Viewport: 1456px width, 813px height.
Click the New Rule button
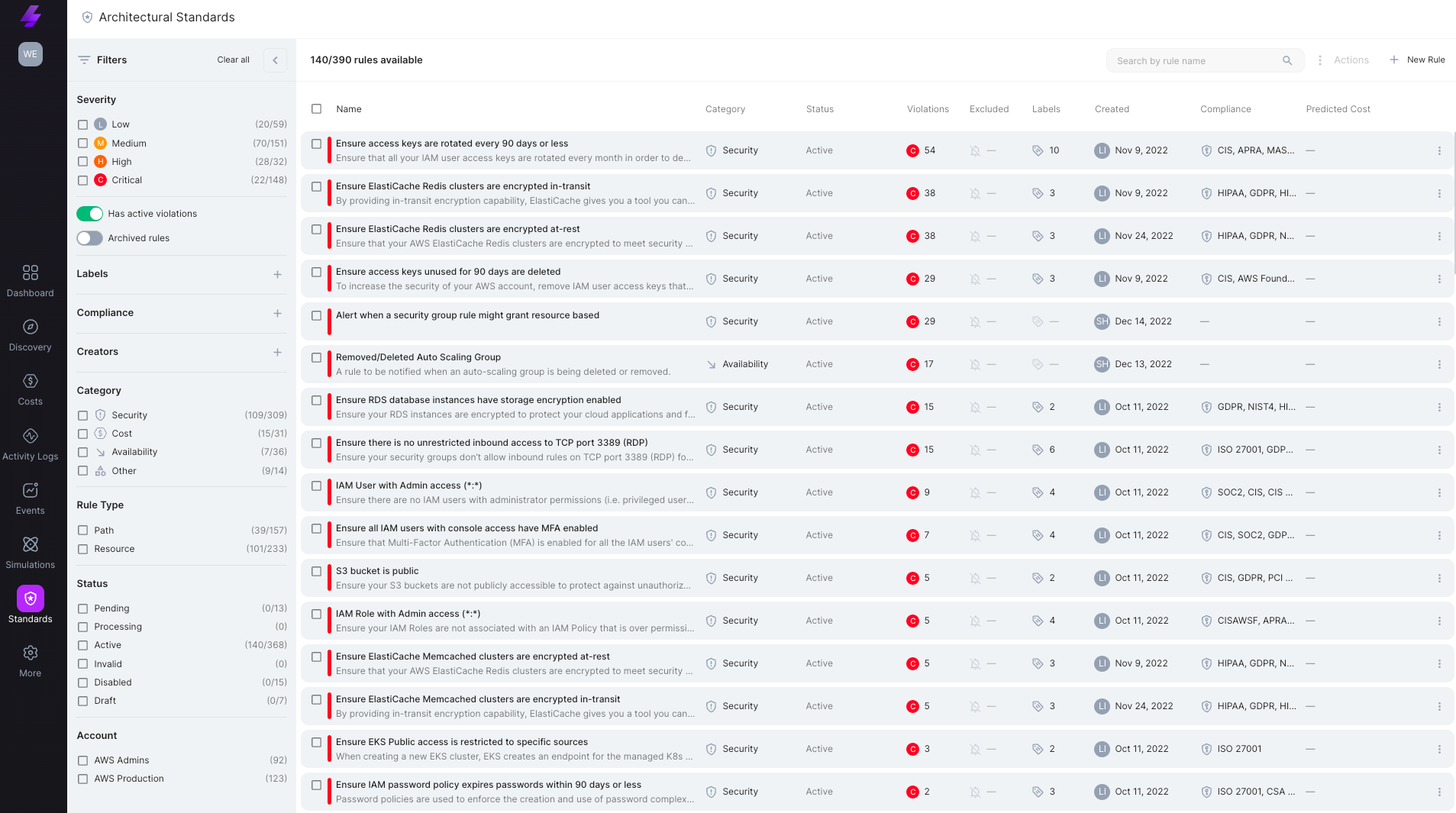coord(1417,60)
